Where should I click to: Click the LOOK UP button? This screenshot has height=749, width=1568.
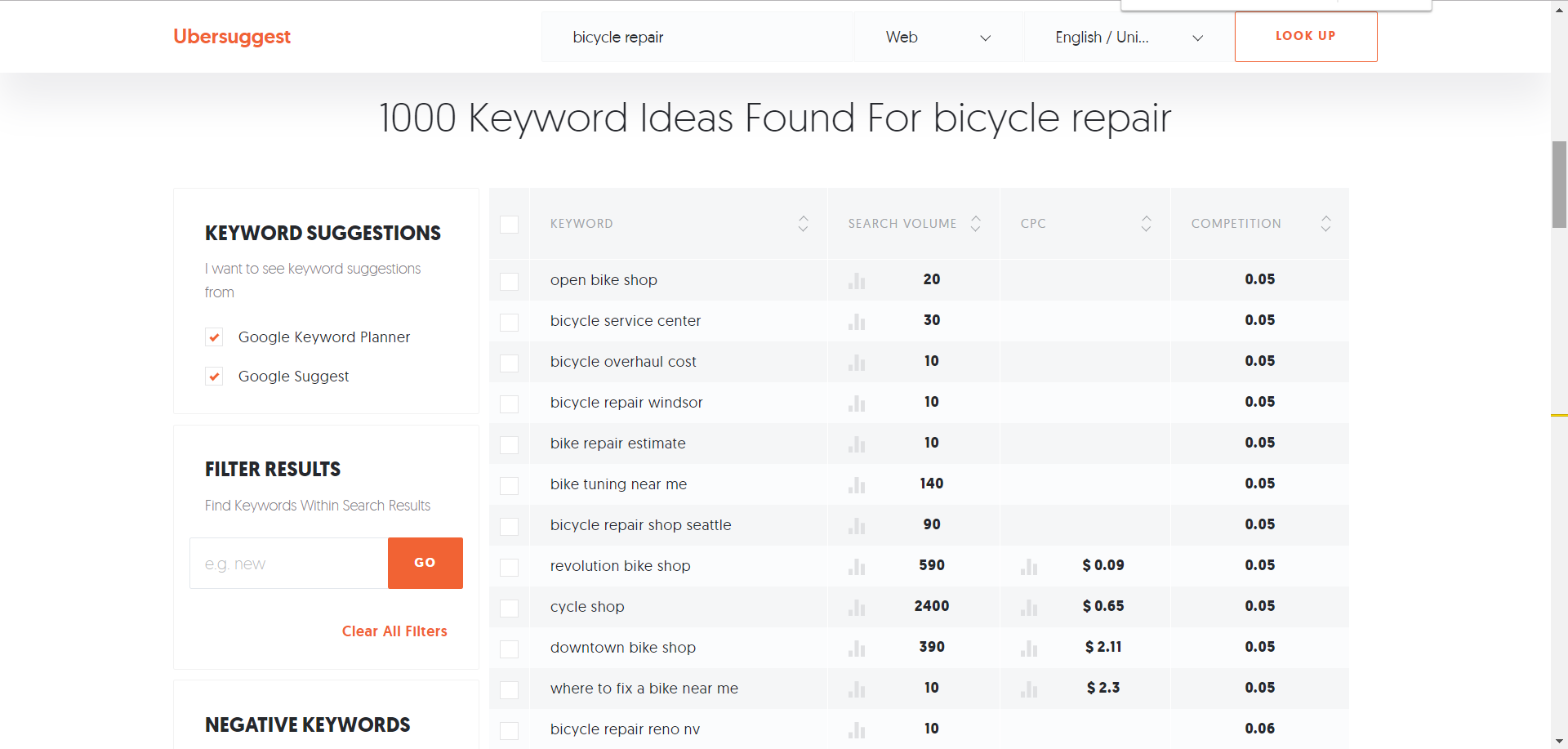pyautogui.click(x=1306, y=37)
